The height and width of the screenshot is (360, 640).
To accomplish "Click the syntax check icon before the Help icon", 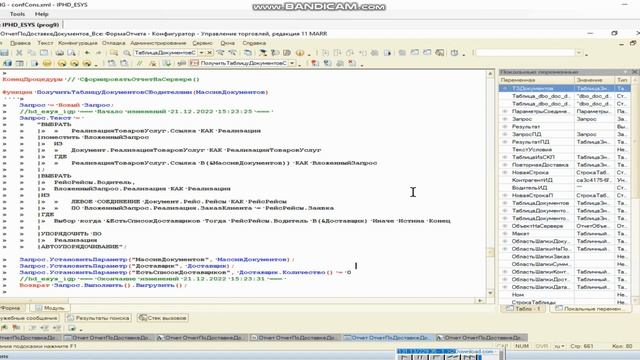I will [287, 53].
